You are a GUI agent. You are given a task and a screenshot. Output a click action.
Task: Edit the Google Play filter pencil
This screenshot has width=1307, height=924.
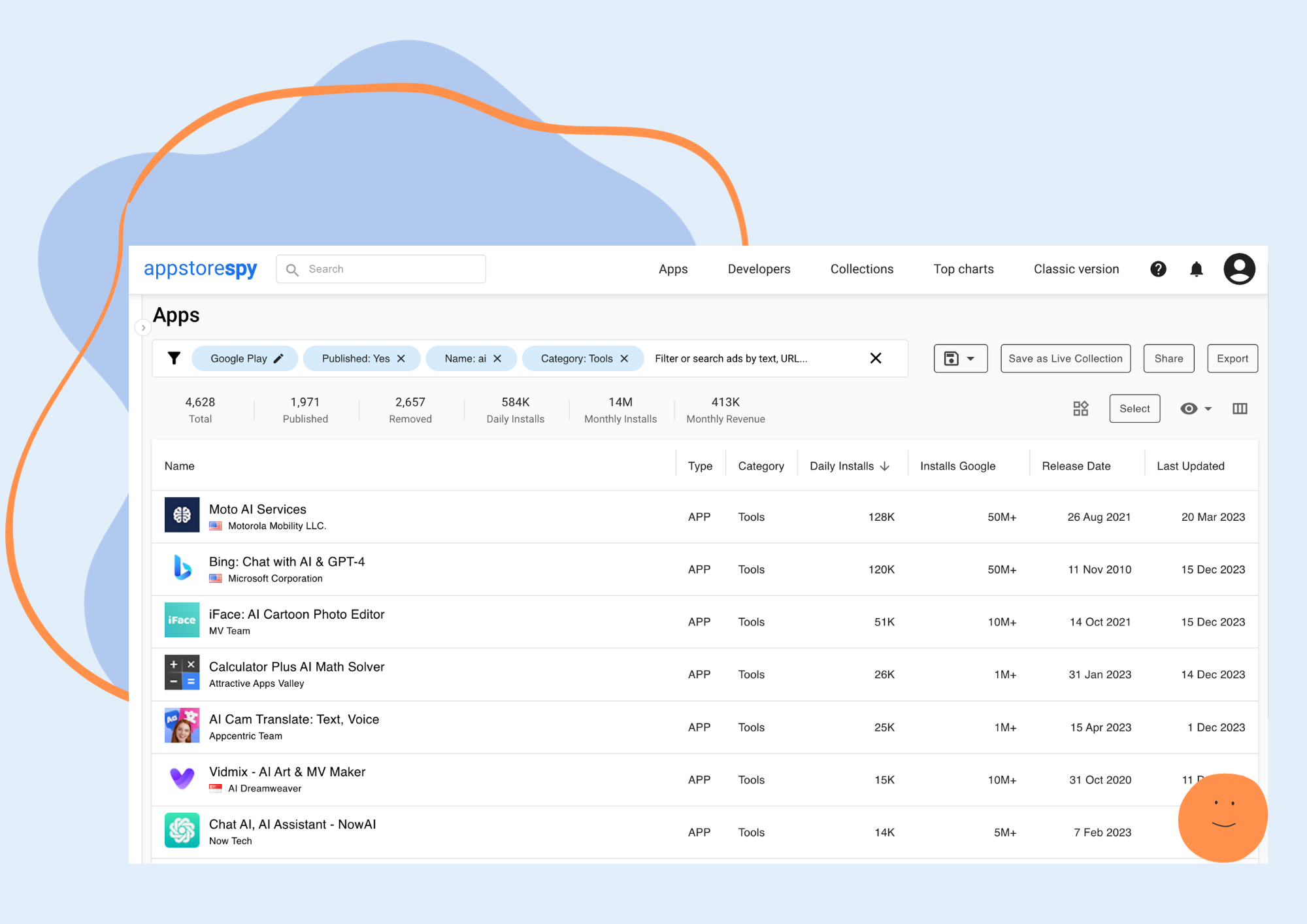pyautogui.click(x=278, y=358)
